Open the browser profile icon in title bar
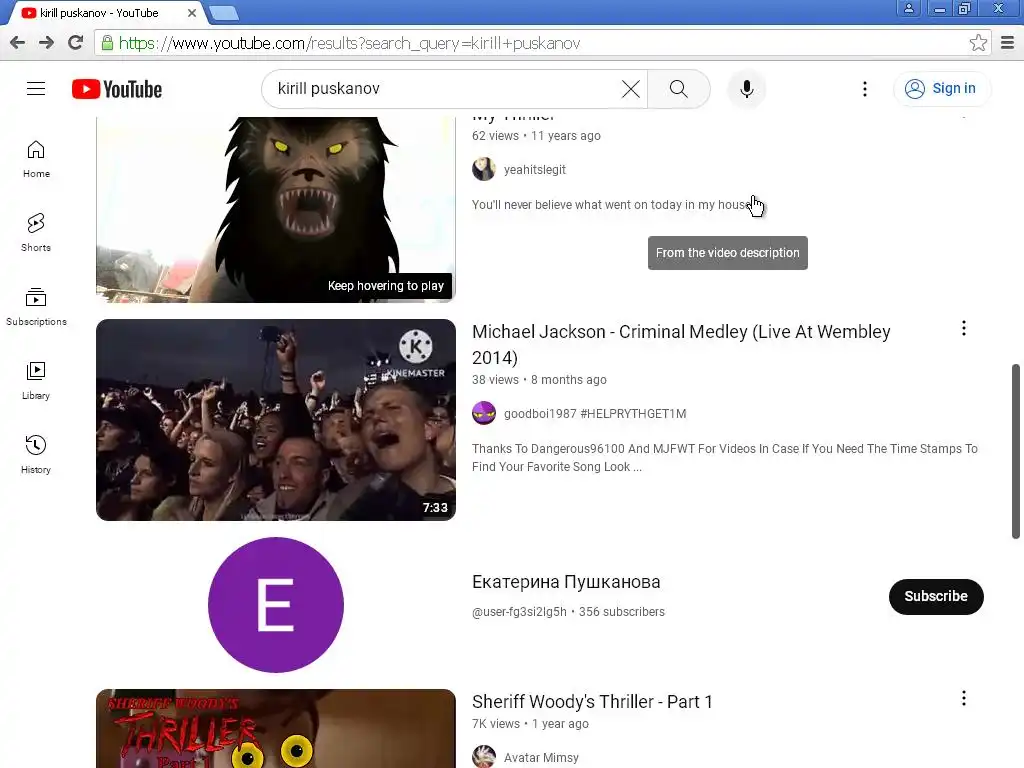This screenshot has width=1024, height=768. [908, 8]
